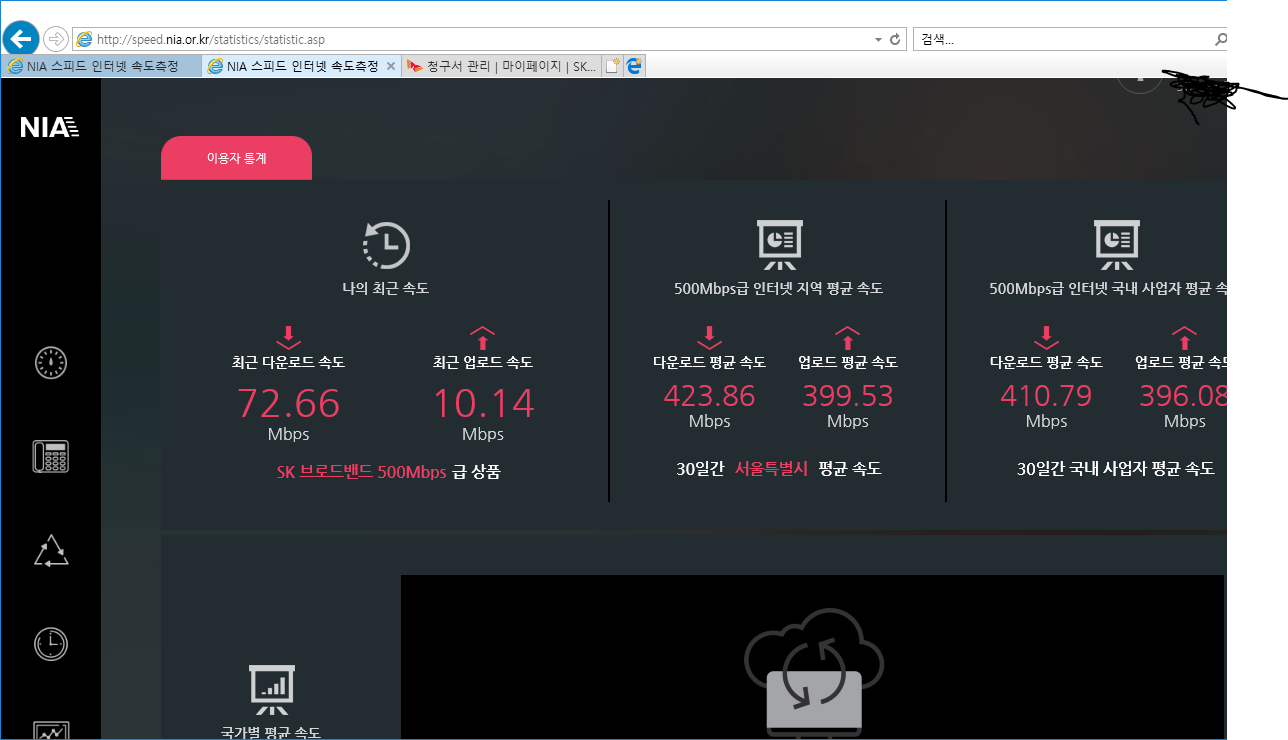Click the 10.14 upload speed value

[483, 403]
